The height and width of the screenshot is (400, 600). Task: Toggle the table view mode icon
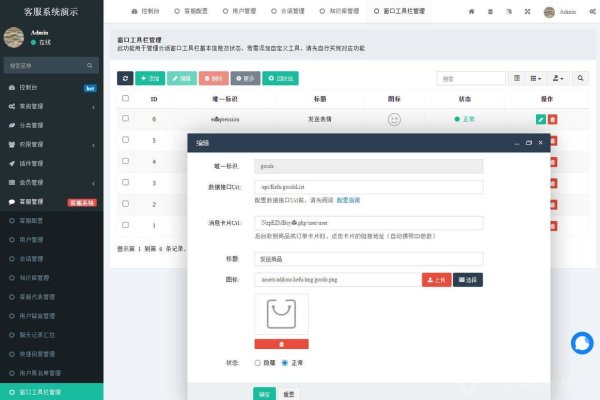(x=517, y=78)
